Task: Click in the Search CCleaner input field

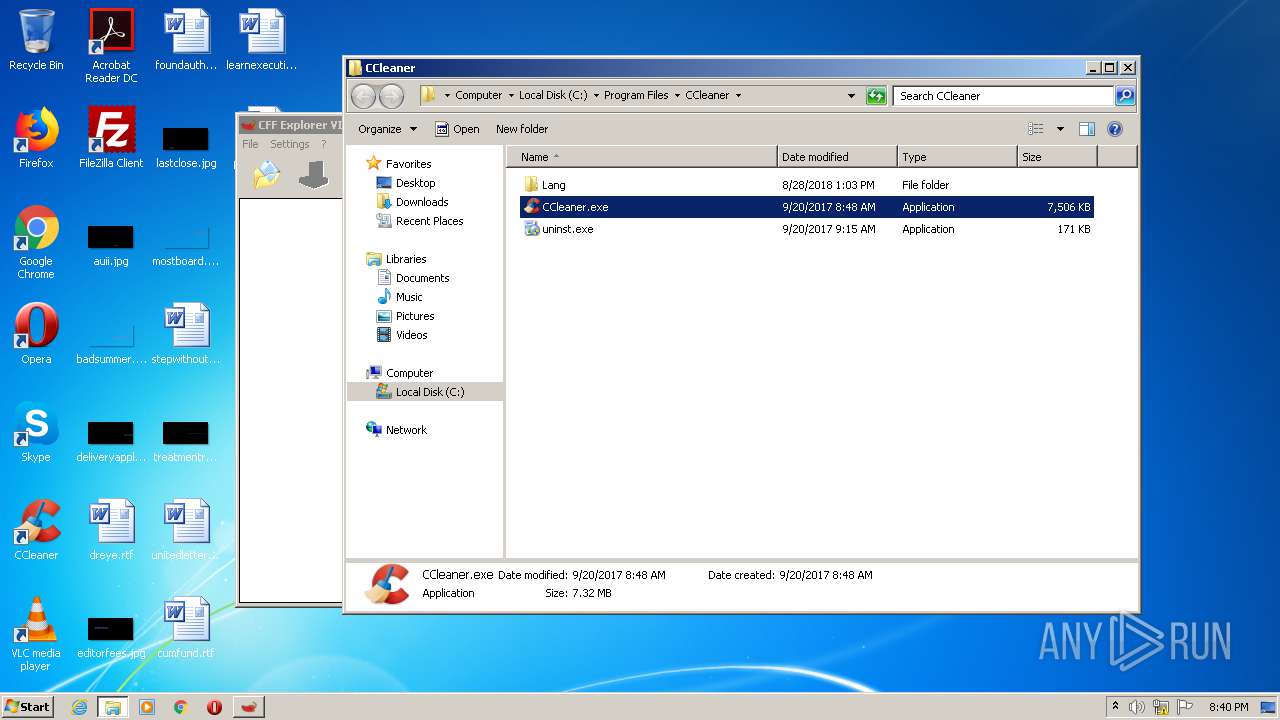Action: click(x=1003, y=96)
